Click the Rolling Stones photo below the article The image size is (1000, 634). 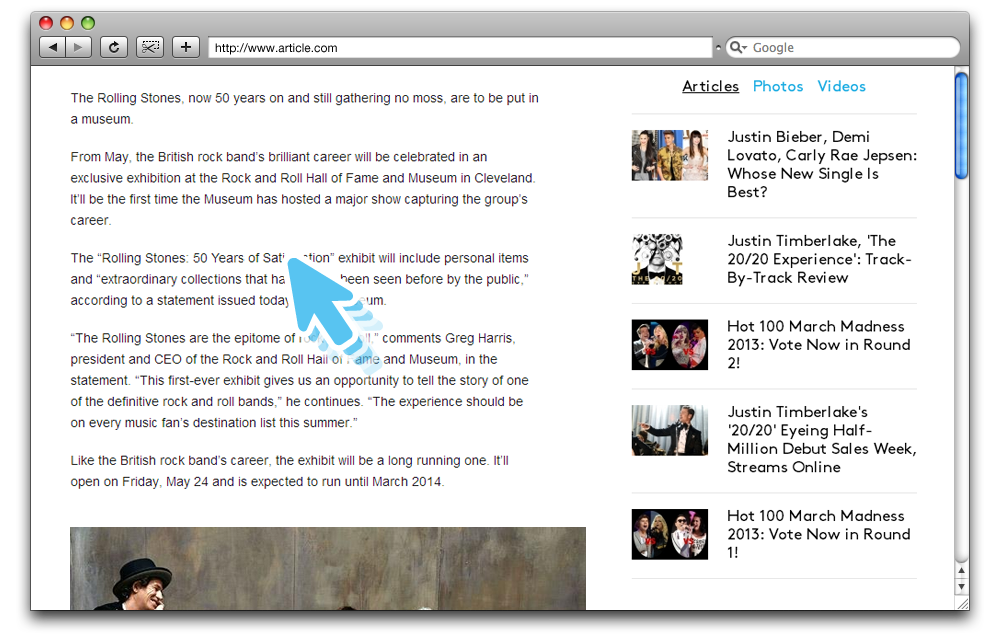point(328,568)
